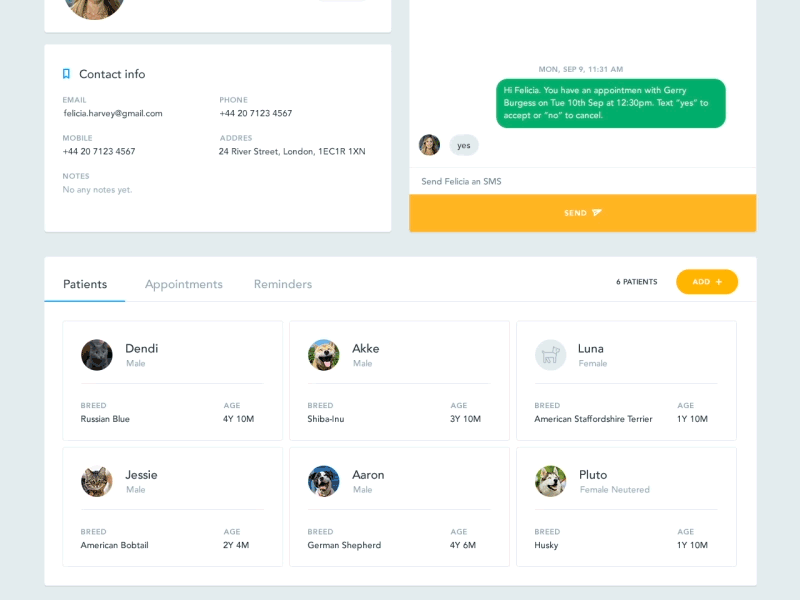
Task: Focus the Send Felicia an SMS field
Action: (583, 181)
